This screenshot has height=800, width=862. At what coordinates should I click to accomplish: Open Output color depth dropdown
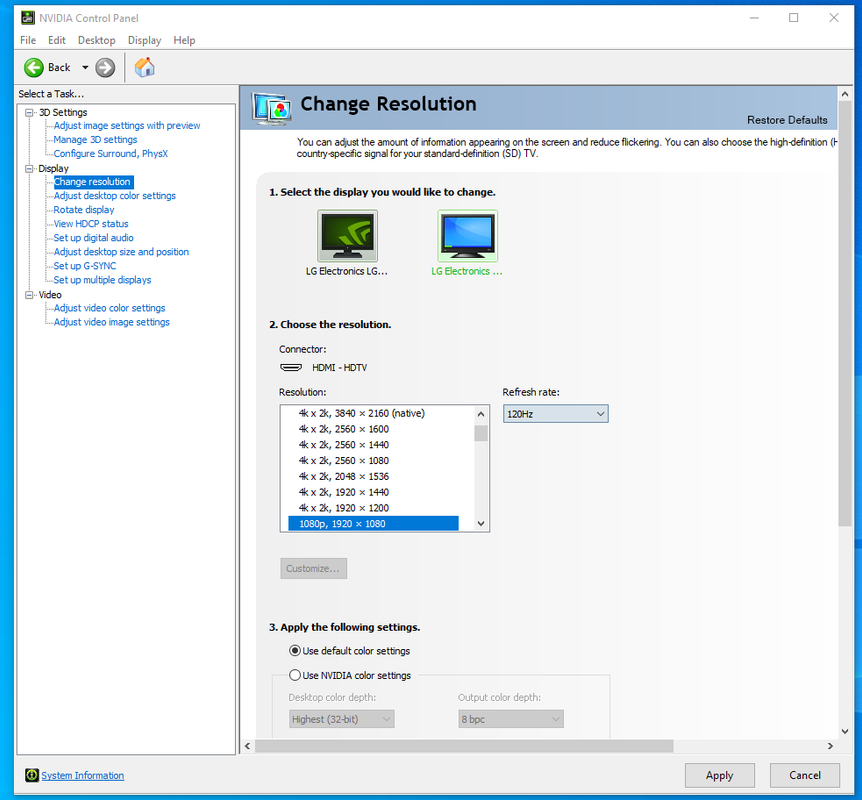pos(511,719)
